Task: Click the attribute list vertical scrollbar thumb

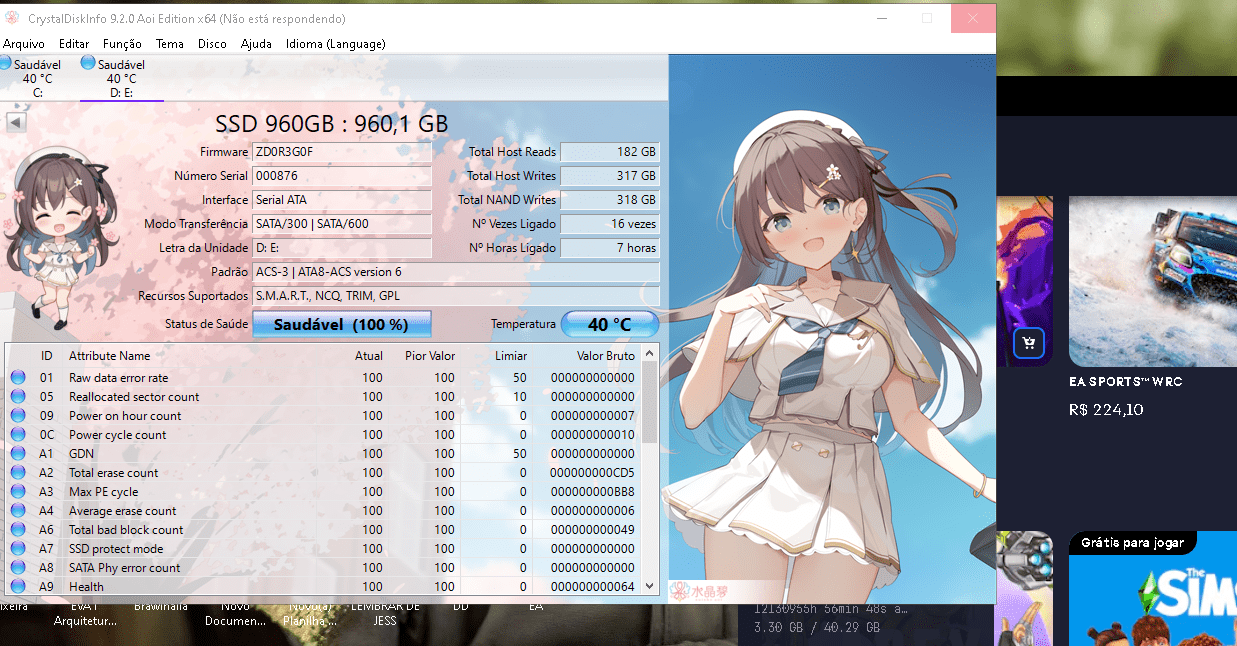Action: point(649,402)
